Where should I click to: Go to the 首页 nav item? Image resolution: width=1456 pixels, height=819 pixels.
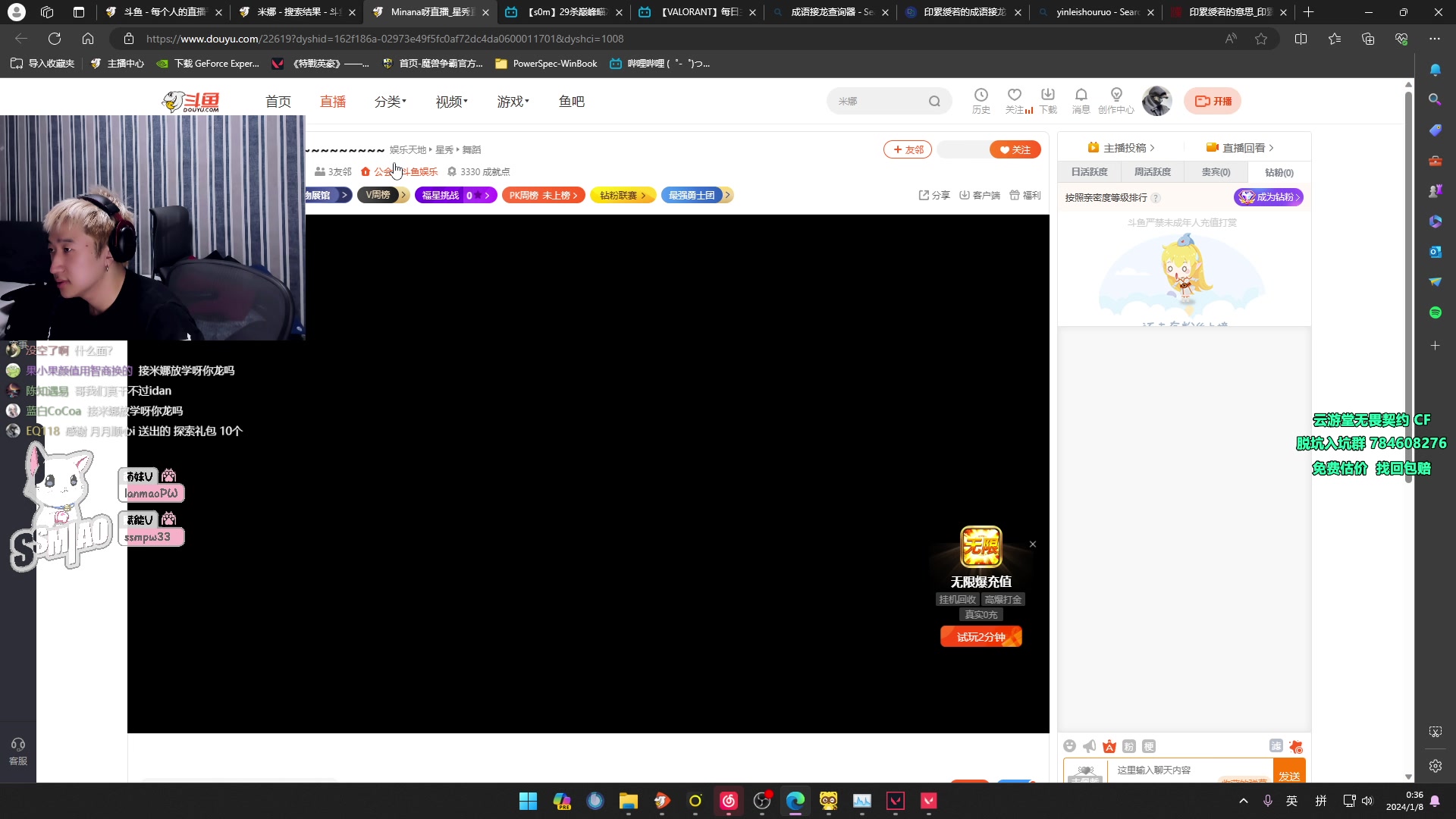[278, 102]
